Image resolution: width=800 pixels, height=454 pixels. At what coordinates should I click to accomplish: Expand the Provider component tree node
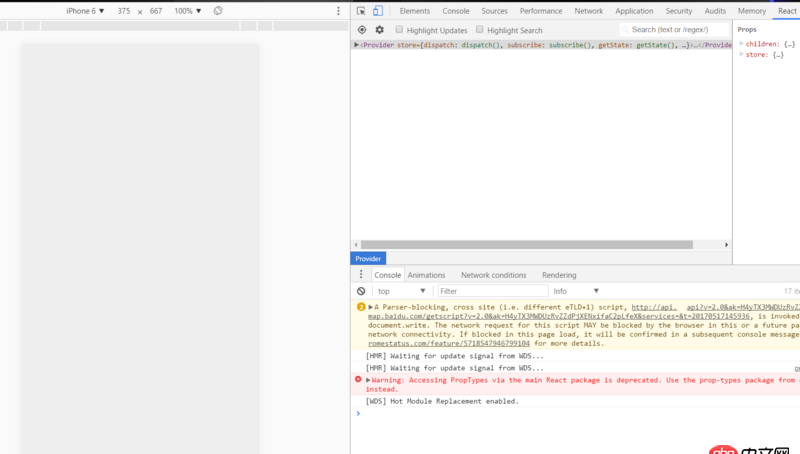point(356,45)
